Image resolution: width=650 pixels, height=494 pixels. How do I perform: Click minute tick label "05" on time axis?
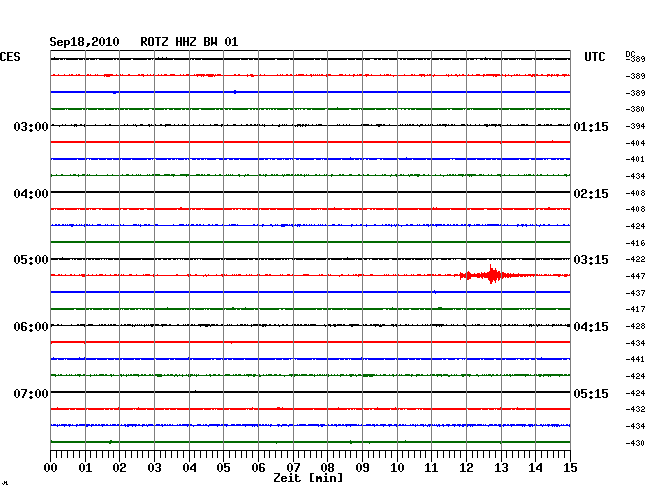223,468
